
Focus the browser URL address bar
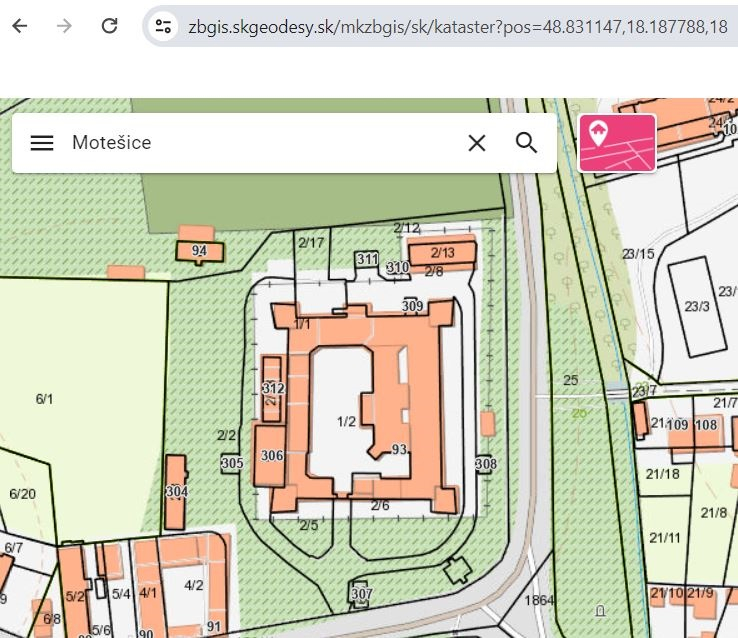point(450,27)
